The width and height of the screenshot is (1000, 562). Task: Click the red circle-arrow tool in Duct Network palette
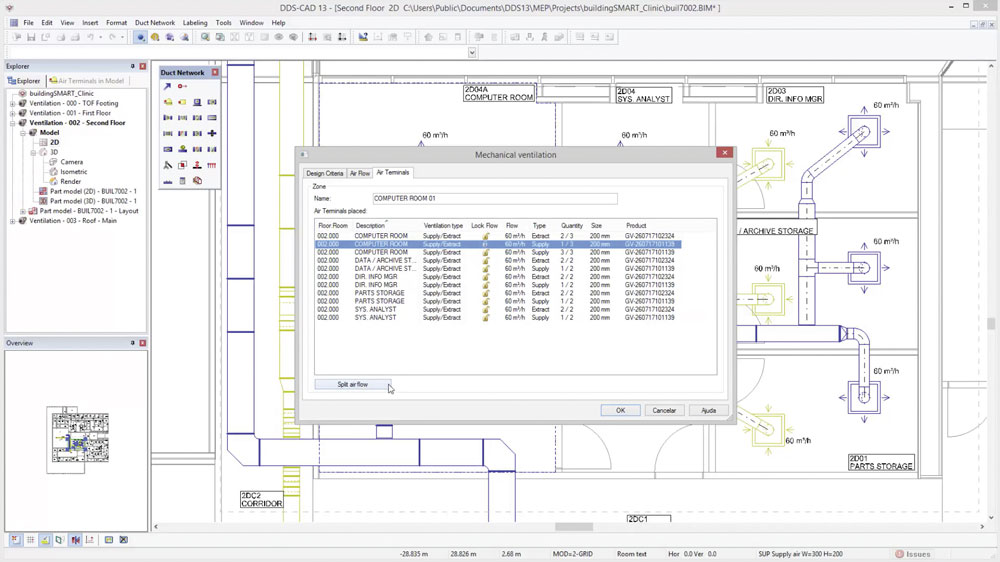(x=182, y=86)
